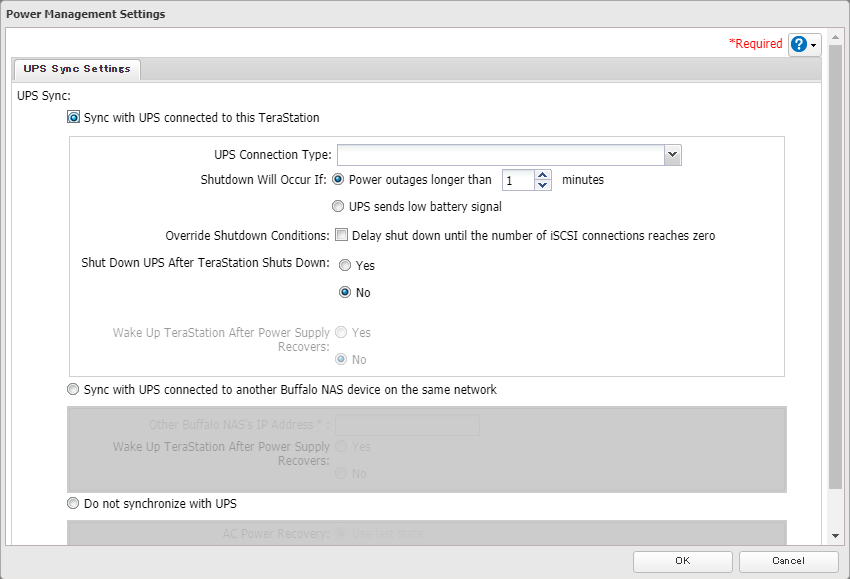The width and height of the screenshot is (850, 579).
Task: Increase outage minutes with up arrow
Action: click(x=543, y=176)
